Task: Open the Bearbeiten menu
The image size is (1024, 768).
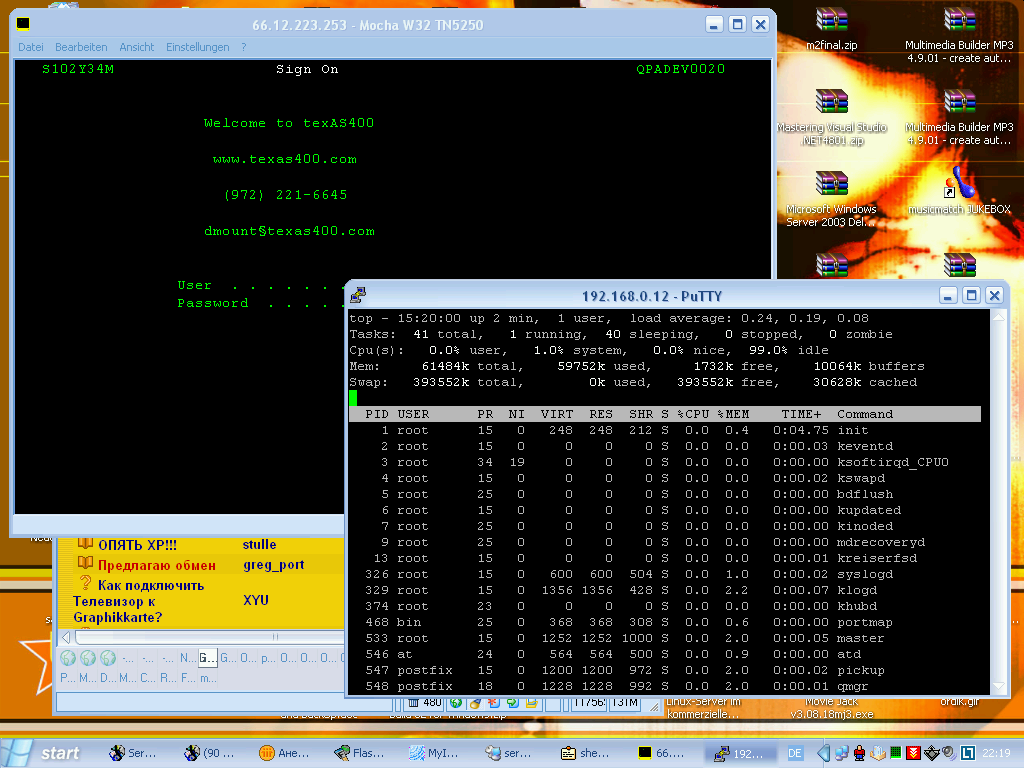Action: (x=81, y=47)
